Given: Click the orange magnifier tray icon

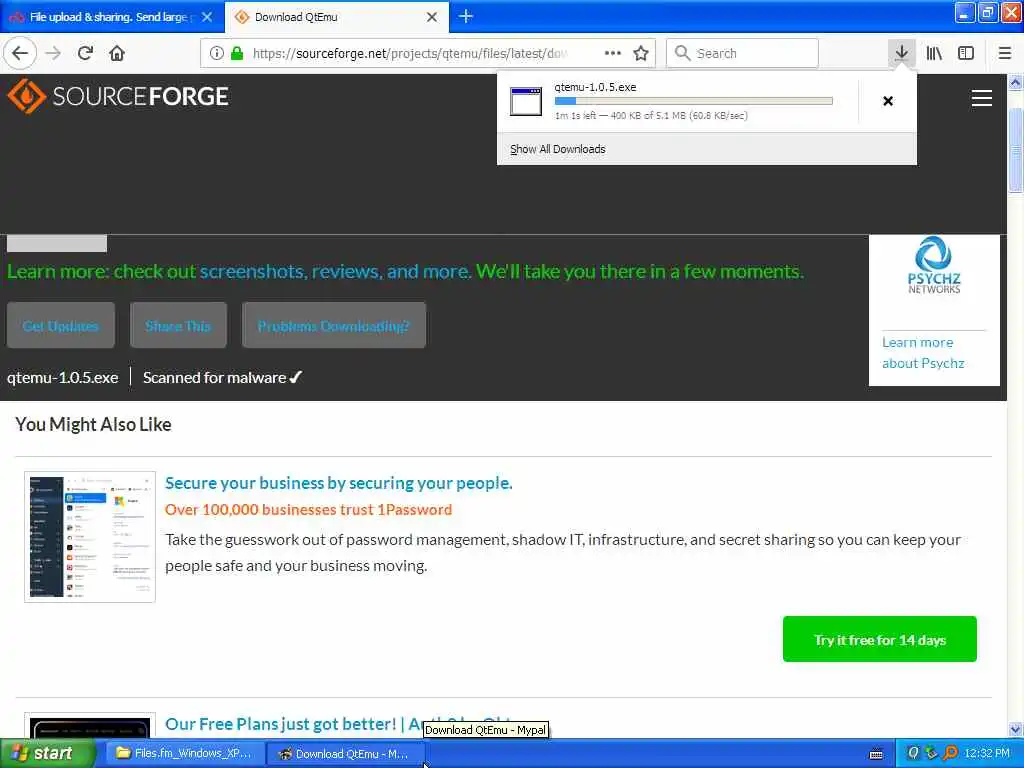Looking at the screenshot, I should tap(951, 753).
